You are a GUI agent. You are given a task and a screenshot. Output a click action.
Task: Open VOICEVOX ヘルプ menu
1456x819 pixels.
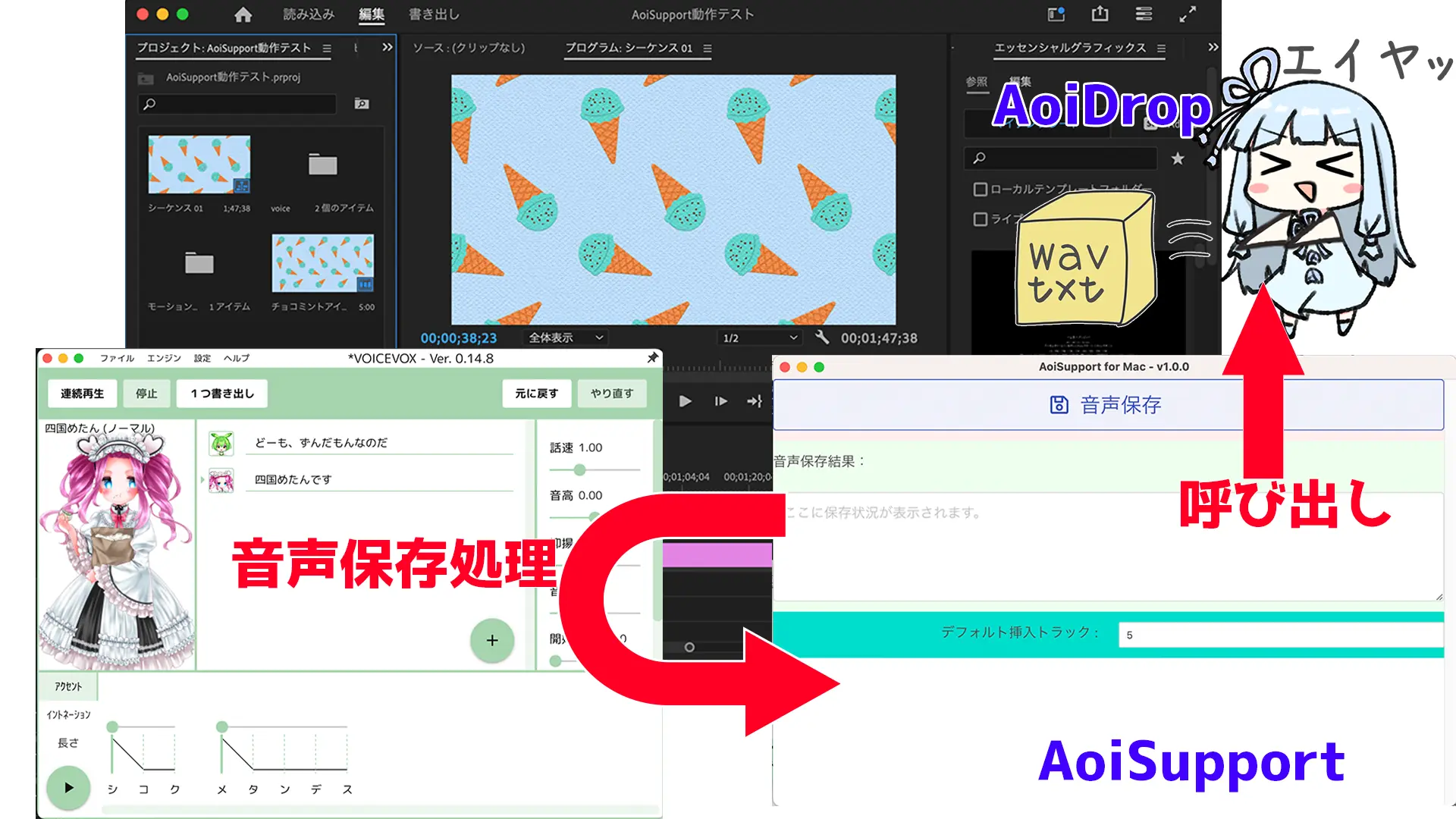[x=236, y=358]
